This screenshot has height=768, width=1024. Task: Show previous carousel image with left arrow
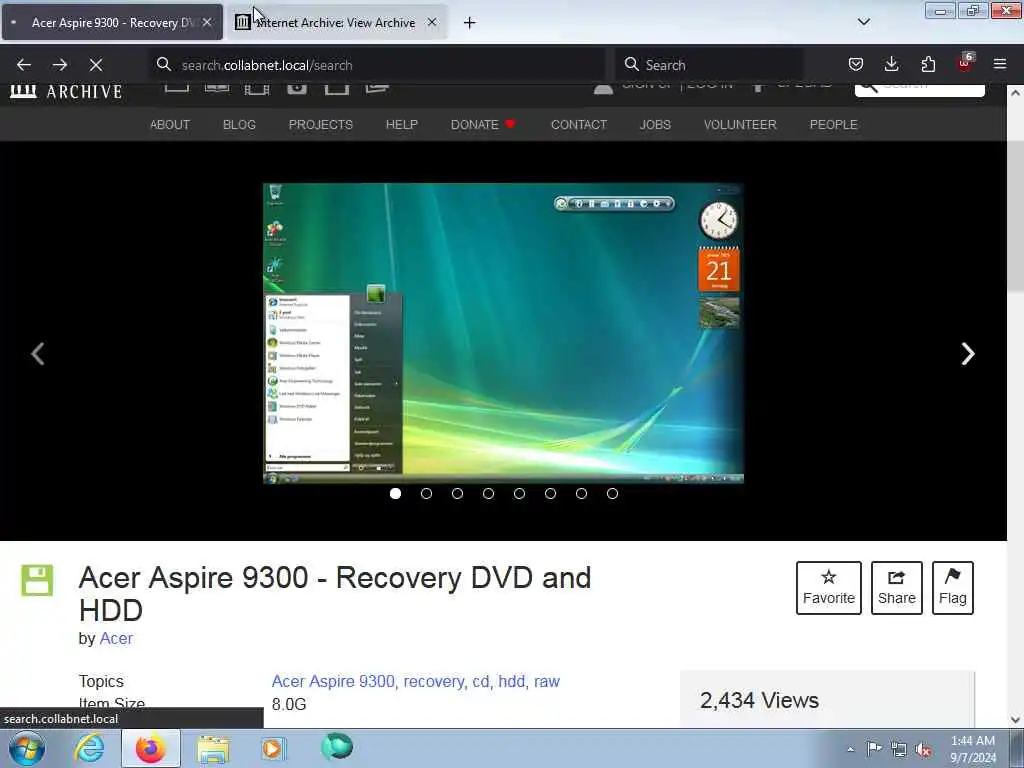pos(38,354)
